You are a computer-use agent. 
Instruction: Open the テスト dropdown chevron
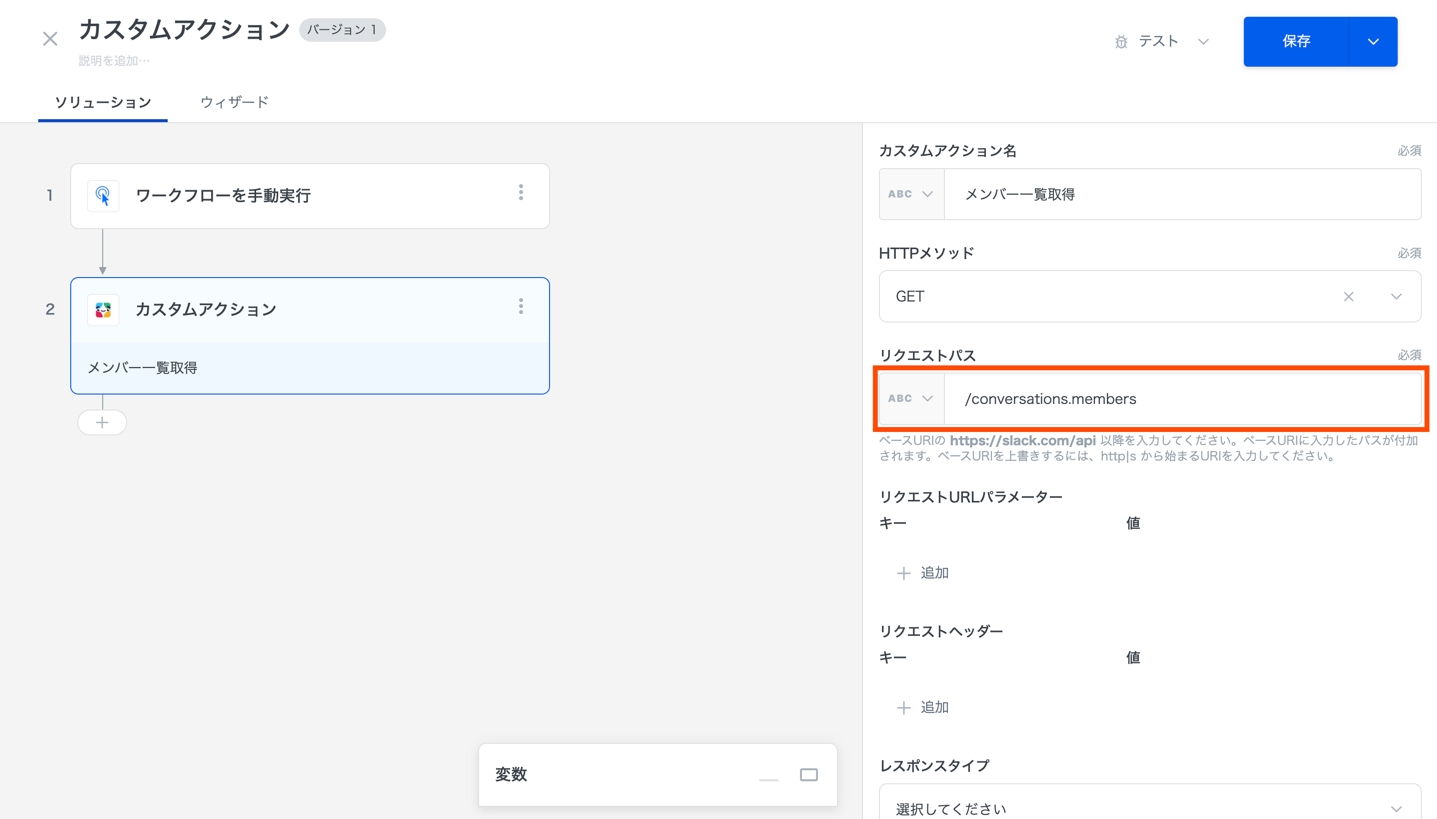coord(1203,42)
